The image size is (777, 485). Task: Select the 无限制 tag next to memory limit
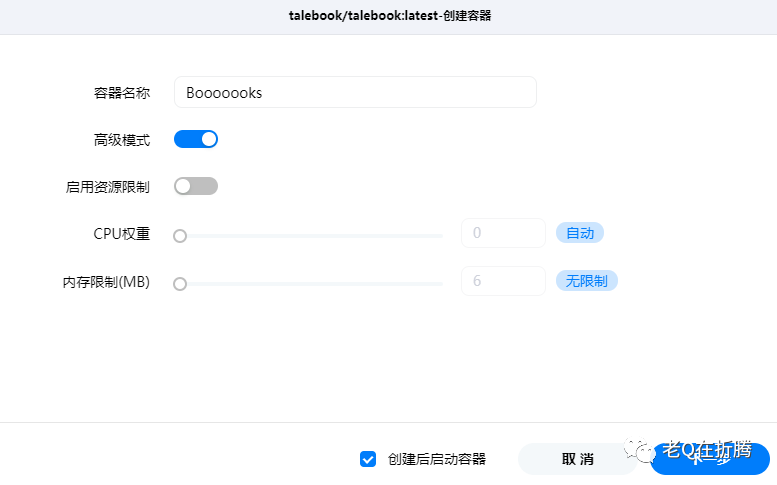pos(587,281)
